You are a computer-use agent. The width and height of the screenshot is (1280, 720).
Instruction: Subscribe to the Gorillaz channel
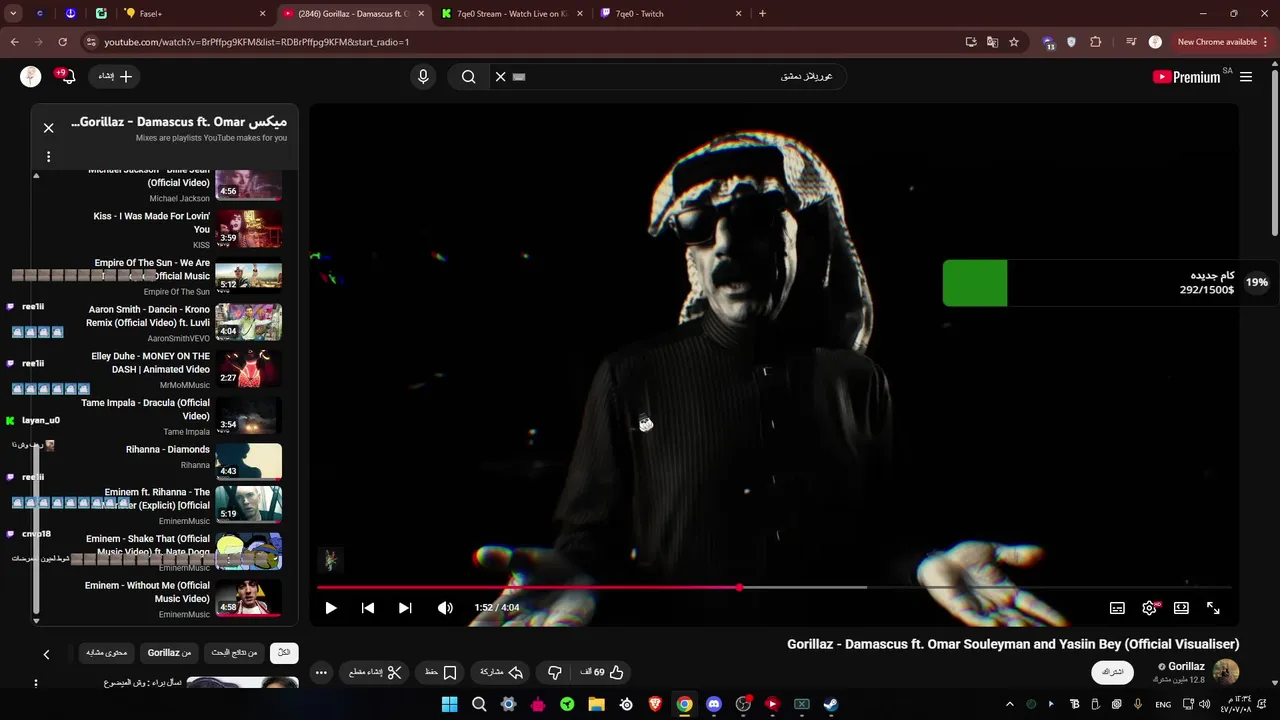1112,672
